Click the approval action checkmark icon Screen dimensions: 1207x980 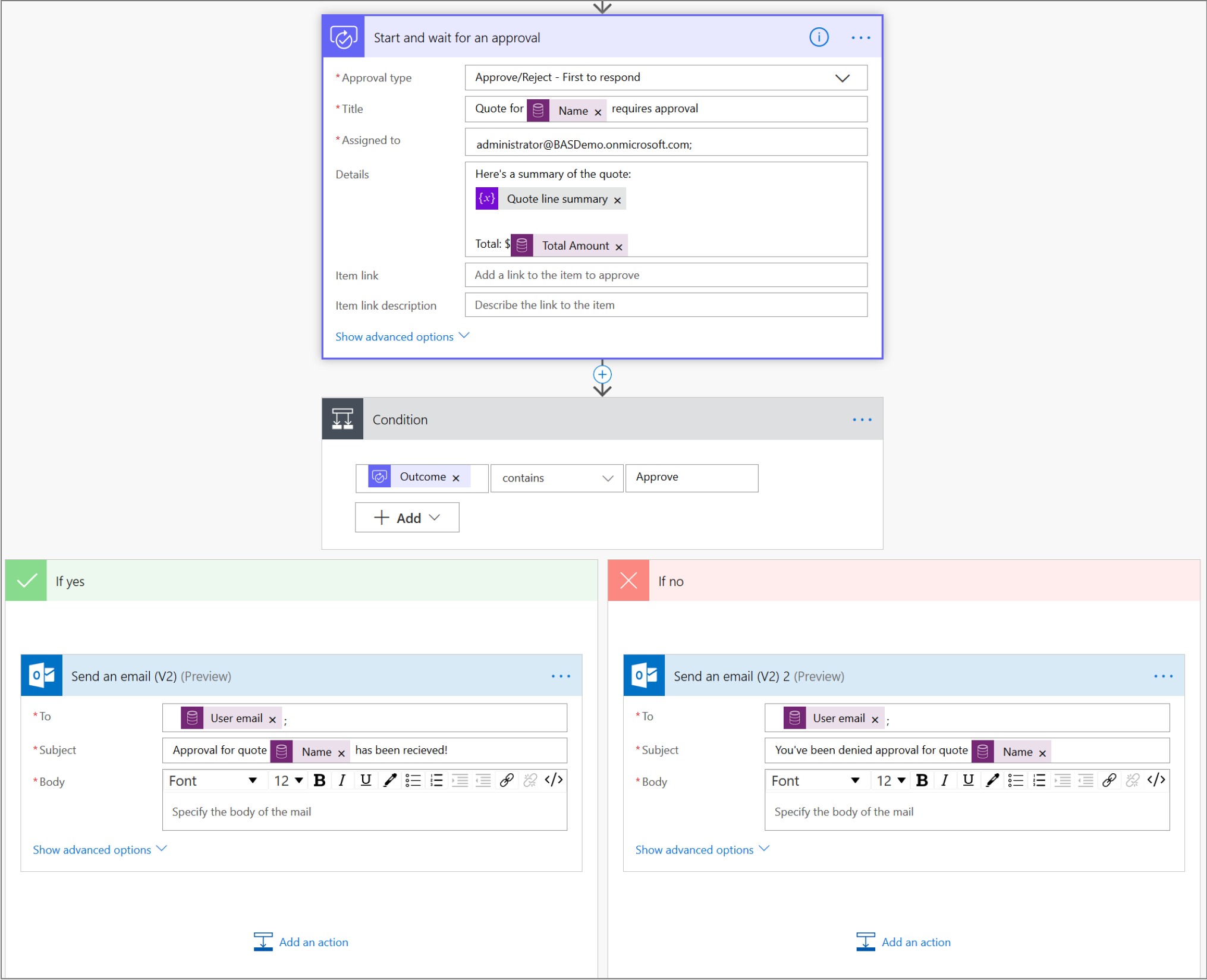click(345, 38)
